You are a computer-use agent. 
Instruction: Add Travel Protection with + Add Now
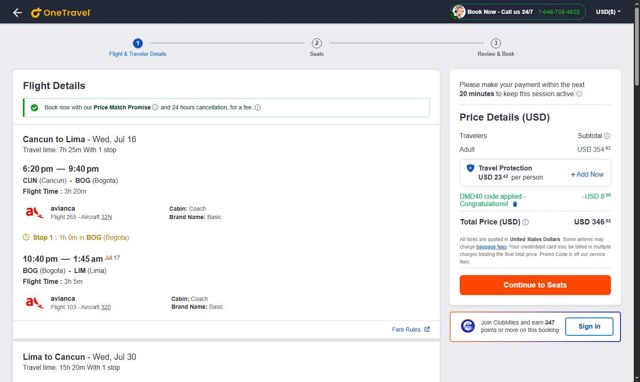587,174
